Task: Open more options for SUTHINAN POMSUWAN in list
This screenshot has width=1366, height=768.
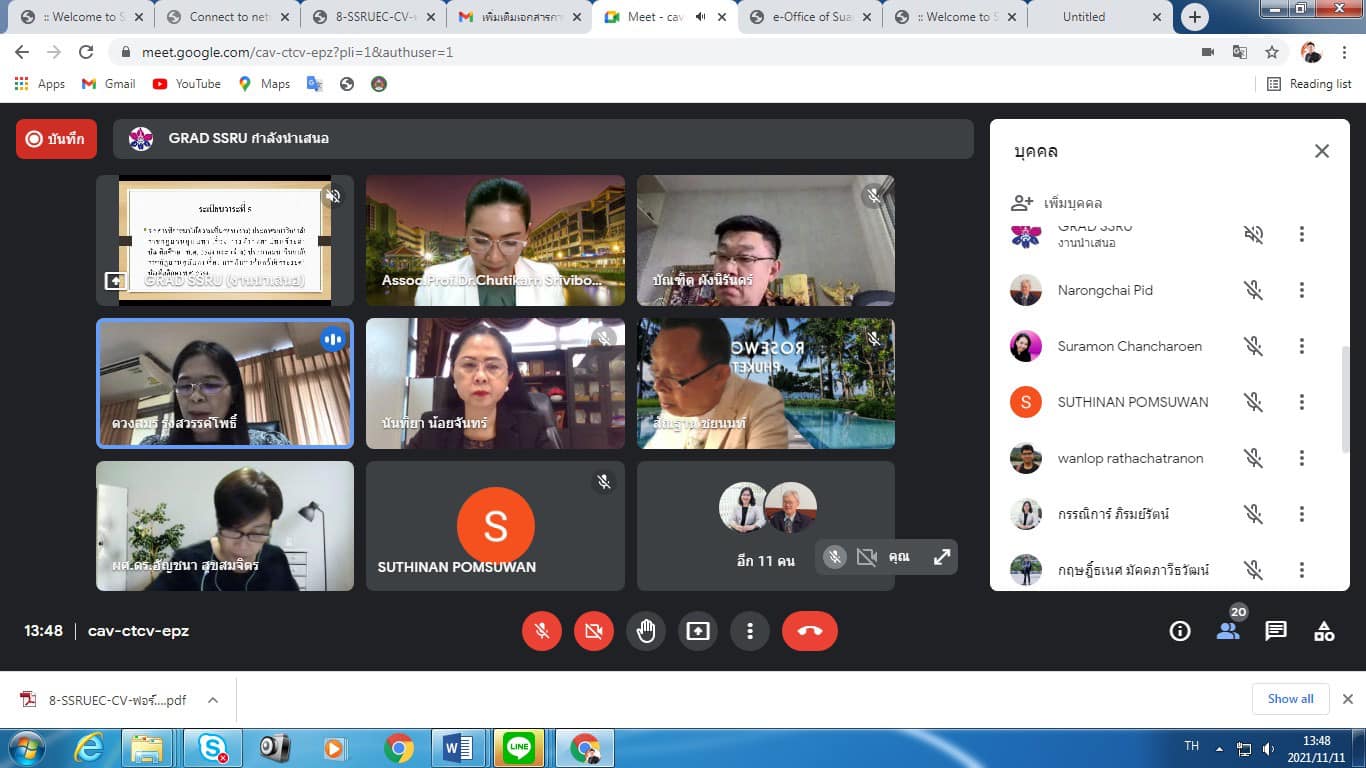Action: [x=1301, y=402]
